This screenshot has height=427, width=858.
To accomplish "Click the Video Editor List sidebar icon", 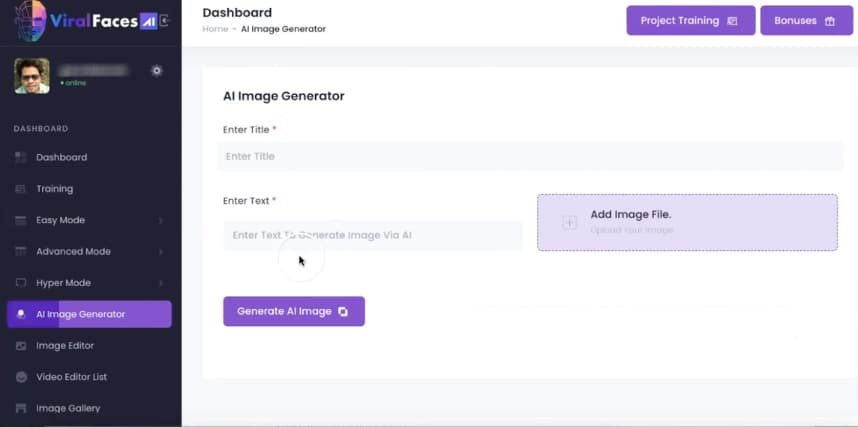I will point(21,377).
